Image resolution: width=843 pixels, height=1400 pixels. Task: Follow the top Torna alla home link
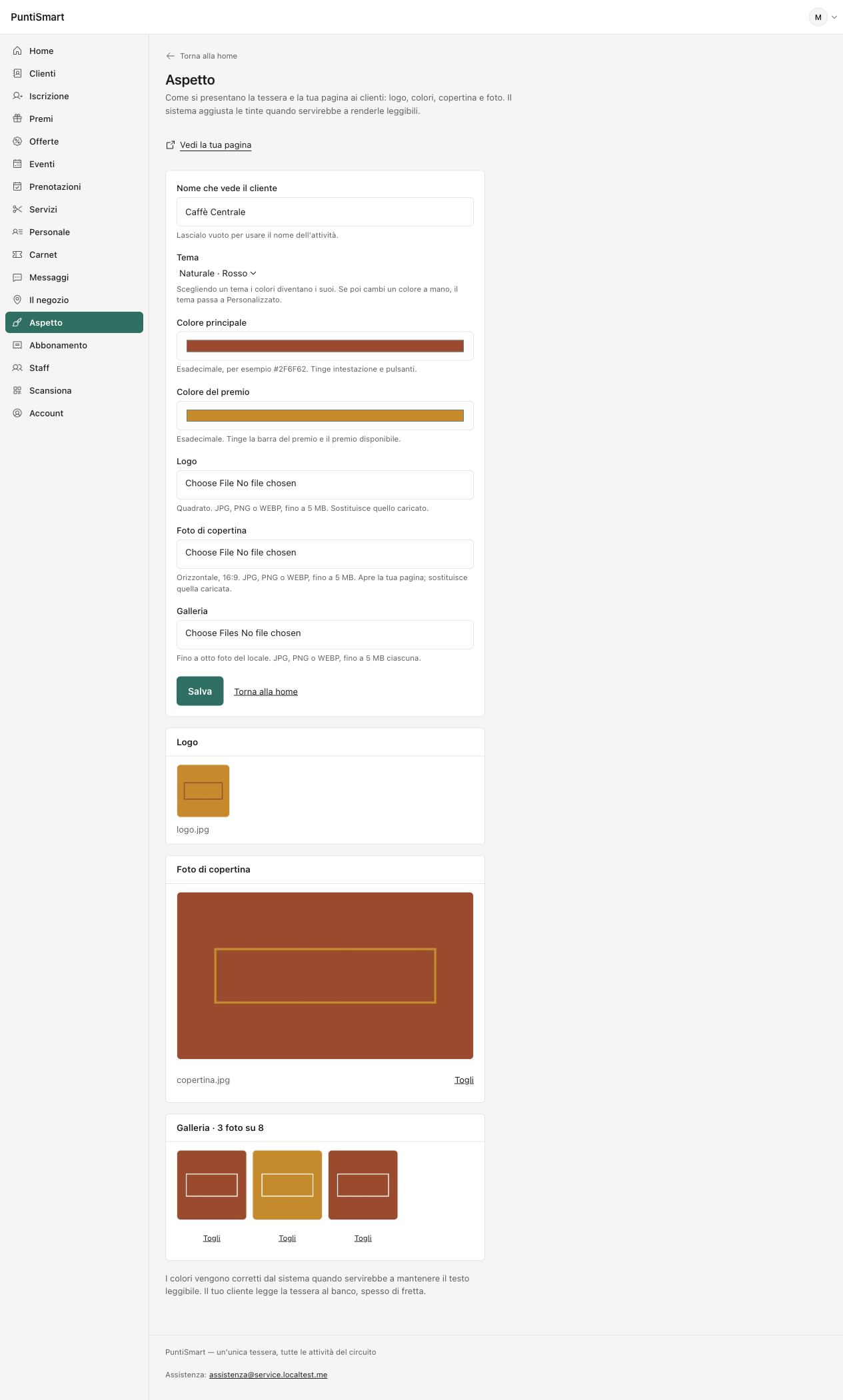tap(209, 56)
